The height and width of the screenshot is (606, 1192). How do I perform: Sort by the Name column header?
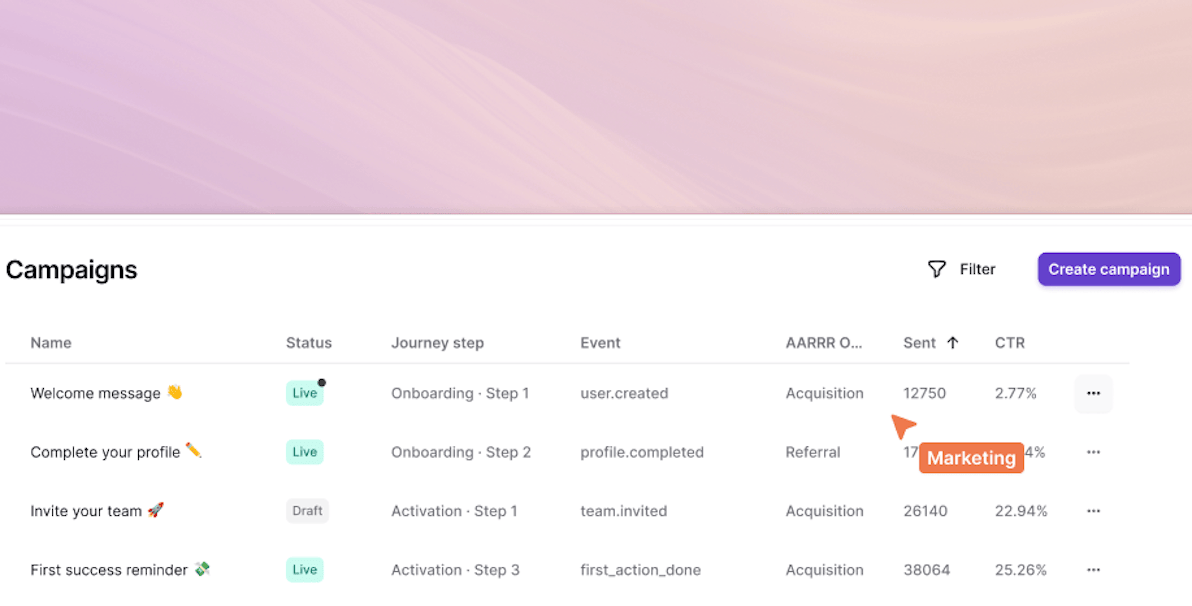pos(51,343)
